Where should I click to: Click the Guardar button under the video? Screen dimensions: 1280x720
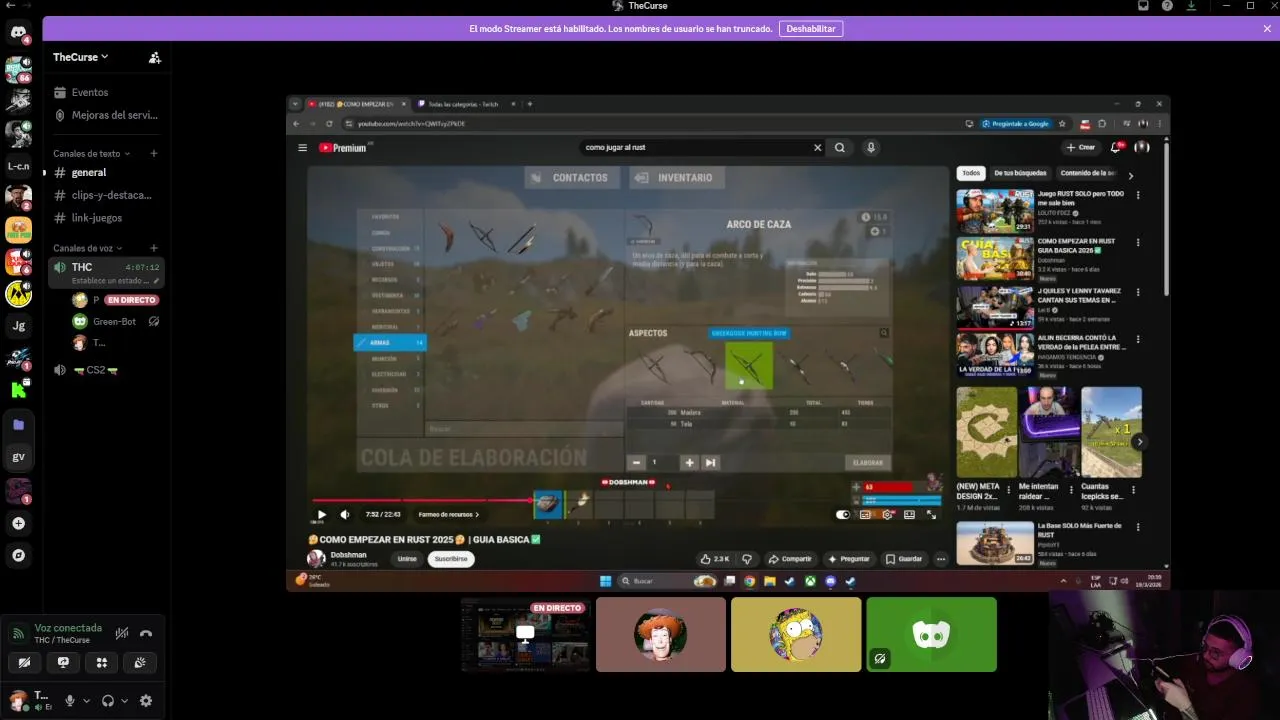(905, 559)
